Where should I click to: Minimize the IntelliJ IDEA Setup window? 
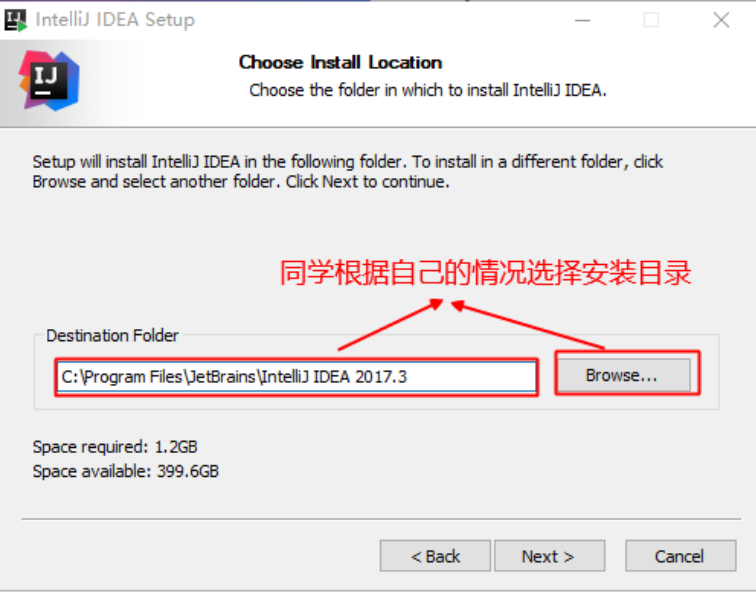click(582, 20)
